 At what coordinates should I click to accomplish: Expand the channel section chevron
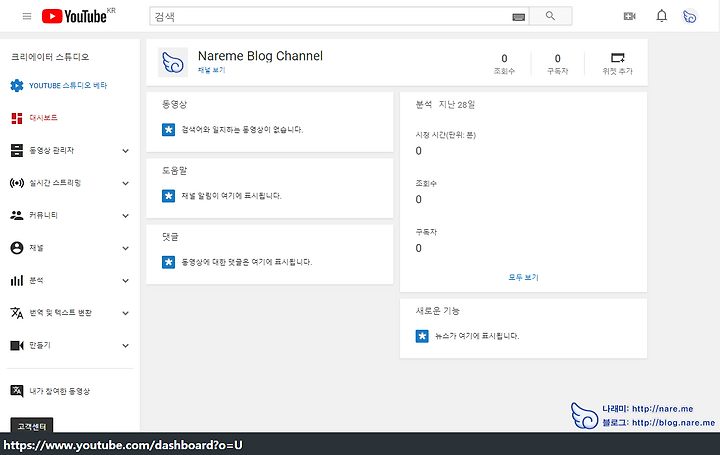pyautogui.click(x=125, y=248)
